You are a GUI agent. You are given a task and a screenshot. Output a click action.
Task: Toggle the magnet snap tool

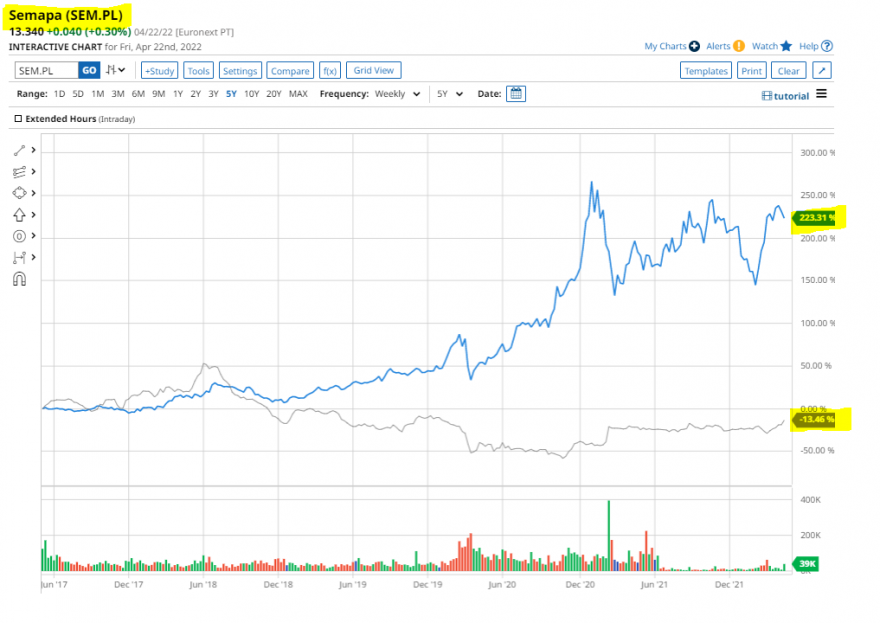pos(20,279)
